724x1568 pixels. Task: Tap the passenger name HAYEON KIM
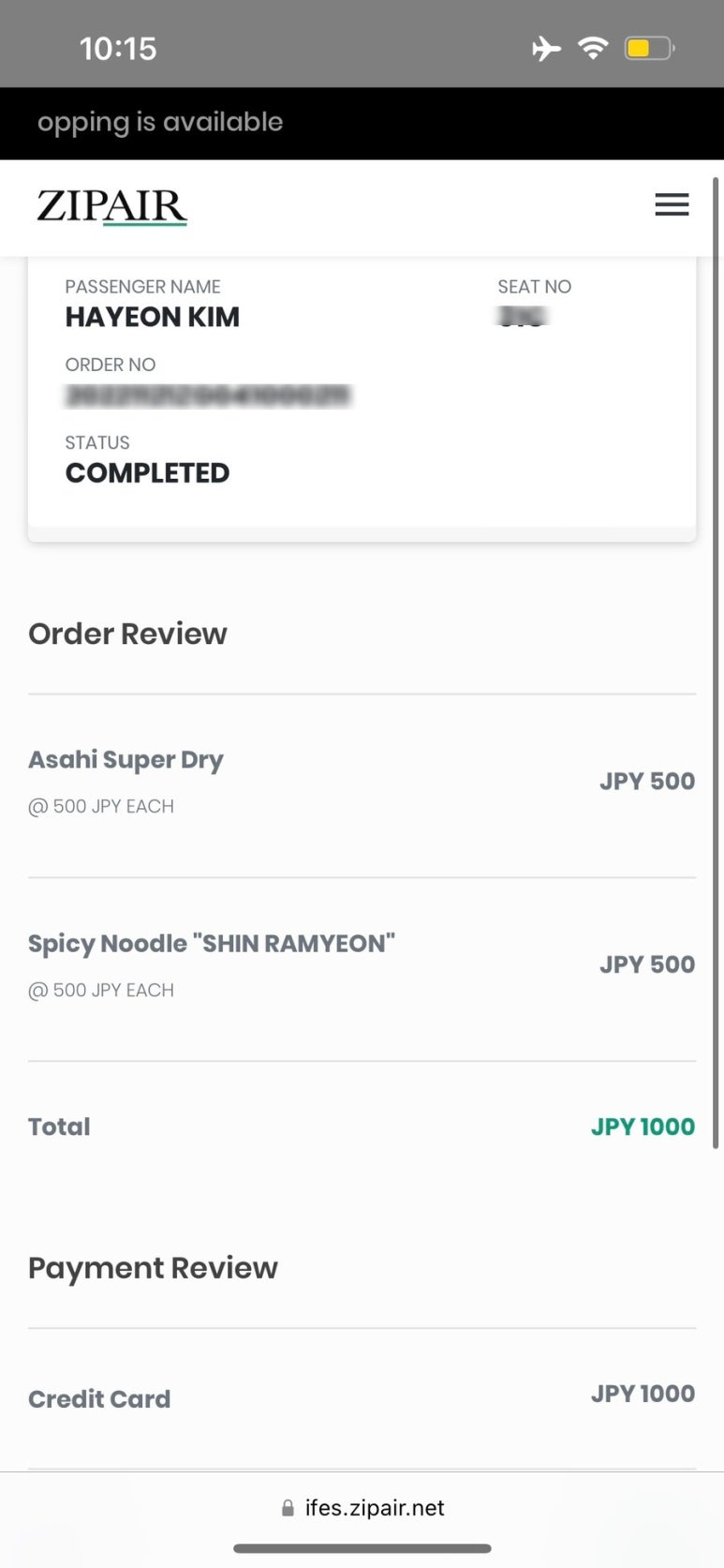point(152,318)
